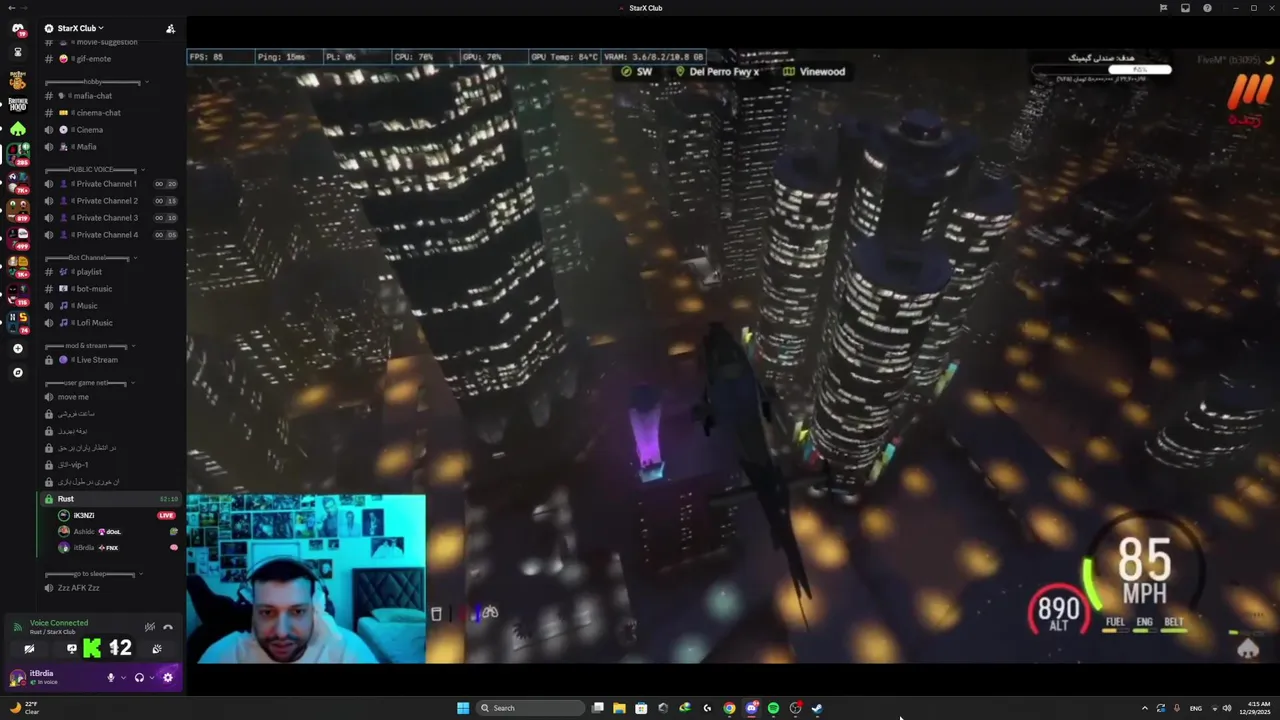The height and width of the screenshot is (720, 1280).
Task: Click the streamer webcam overlay
Action: click(x=306, y=579)
